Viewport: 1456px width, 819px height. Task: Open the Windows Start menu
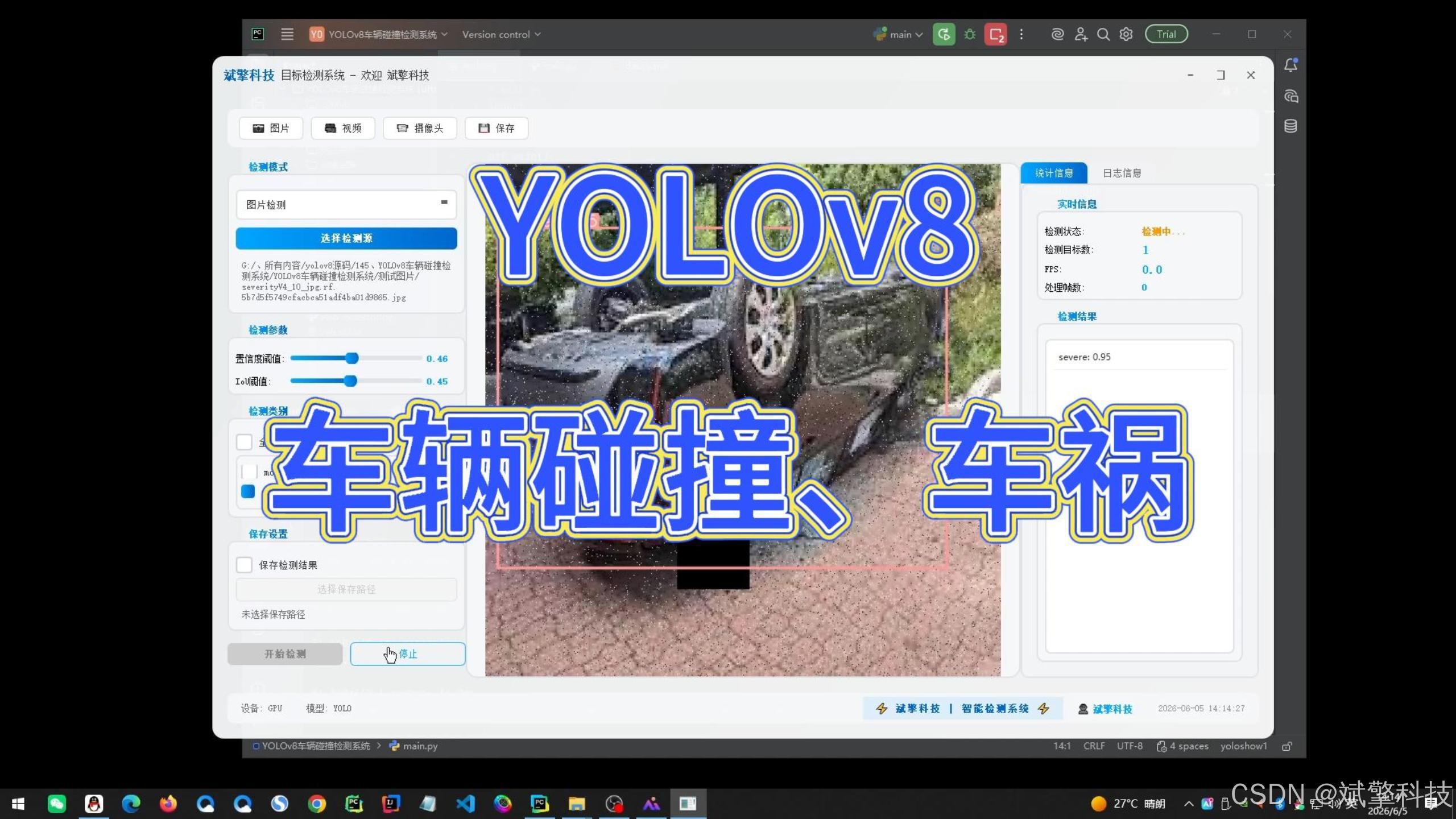point(18,804)
